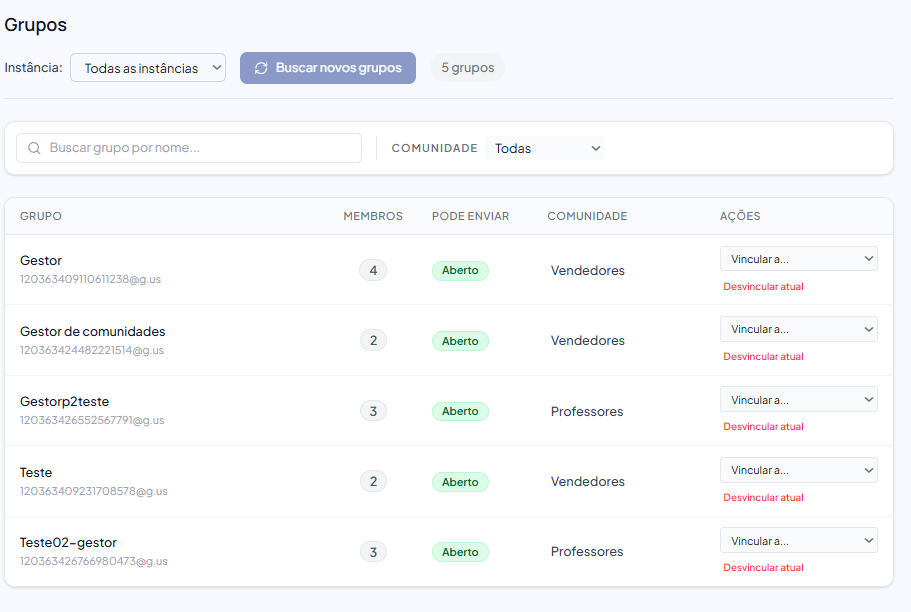Viewport: 911px width, 612px height.
Task: Click Professores community for Teste02-gestor
Action: point(587,552)
